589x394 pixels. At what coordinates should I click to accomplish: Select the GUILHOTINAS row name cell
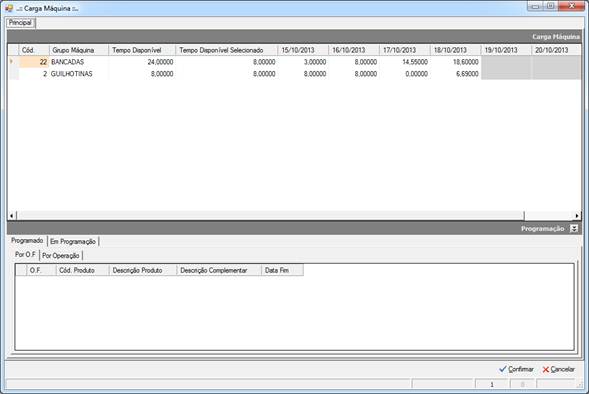[79, 74]
